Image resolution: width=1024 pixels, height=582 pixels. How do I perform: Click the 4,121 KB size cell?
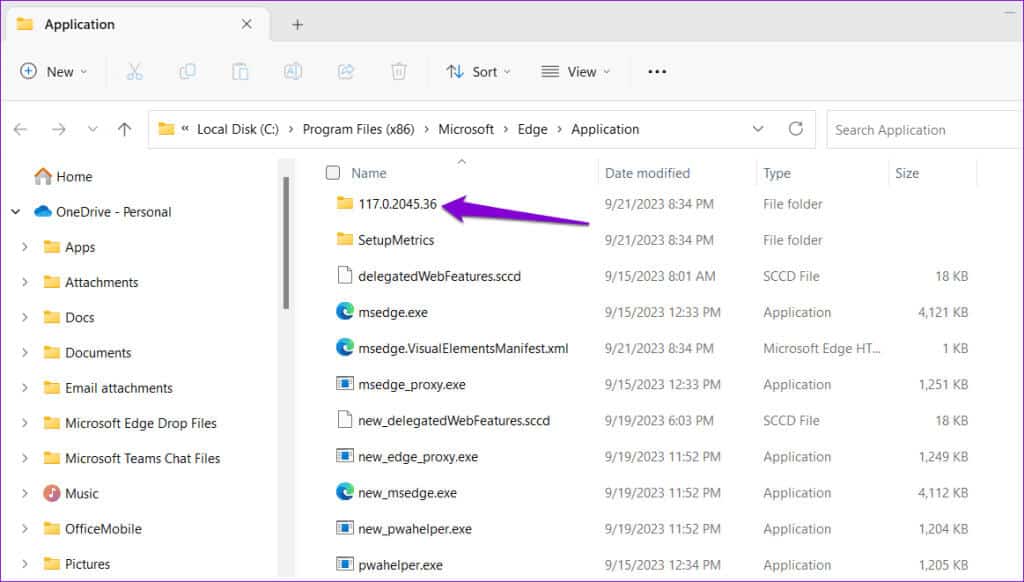[942, 312]
